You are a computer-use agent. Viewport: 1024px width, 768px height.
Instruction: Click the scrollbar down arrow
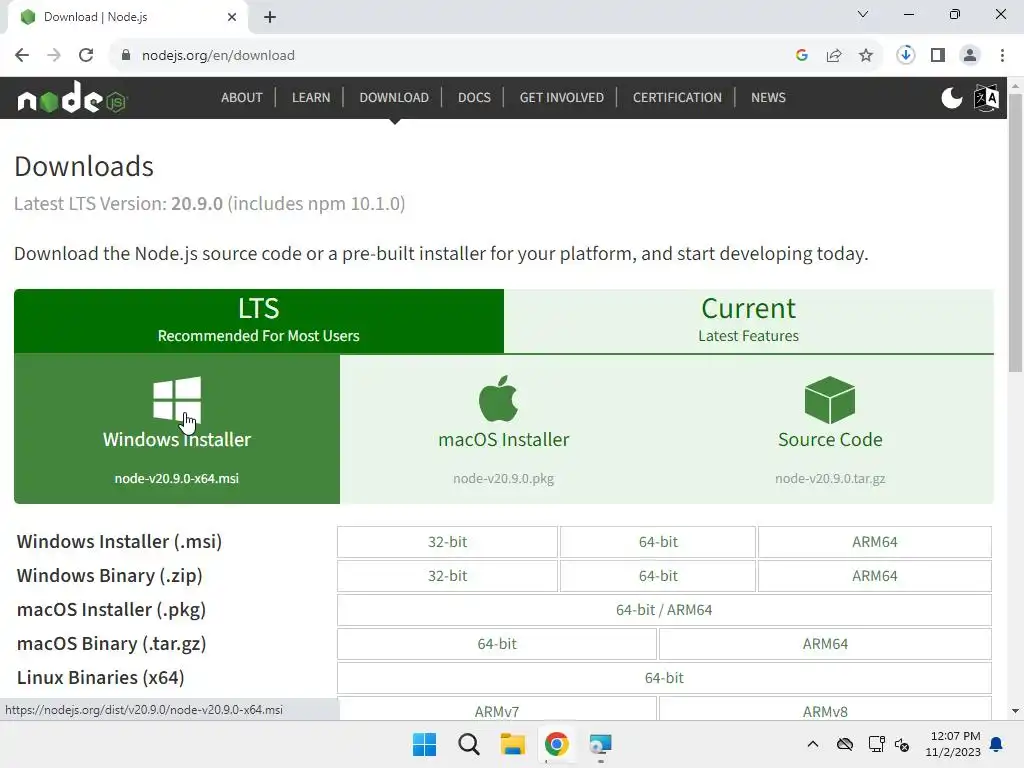point(1016,711)
